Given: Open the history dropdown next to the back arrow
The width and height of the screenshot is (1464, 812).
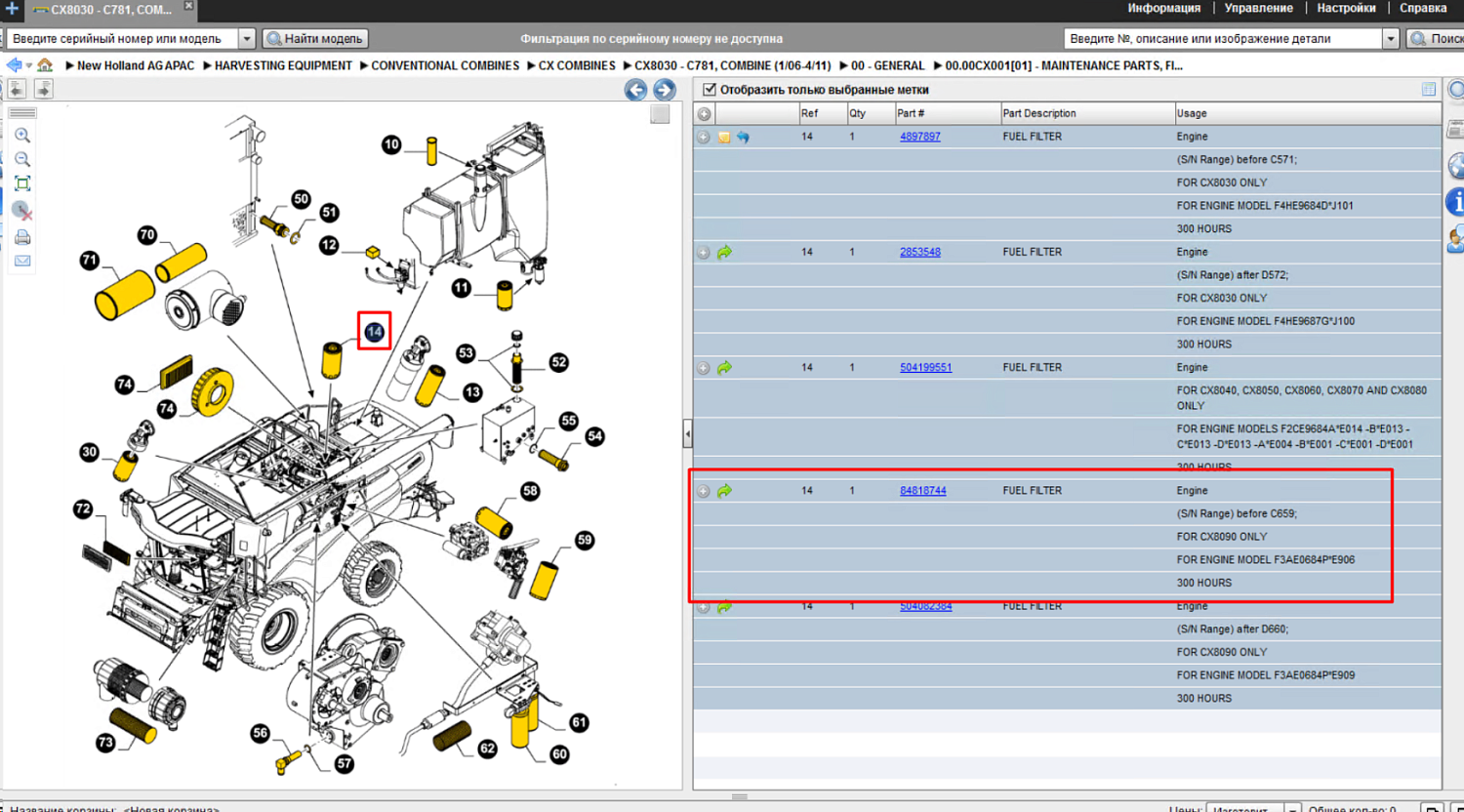Looking at the screenshot, I should (x=29, y=66).
